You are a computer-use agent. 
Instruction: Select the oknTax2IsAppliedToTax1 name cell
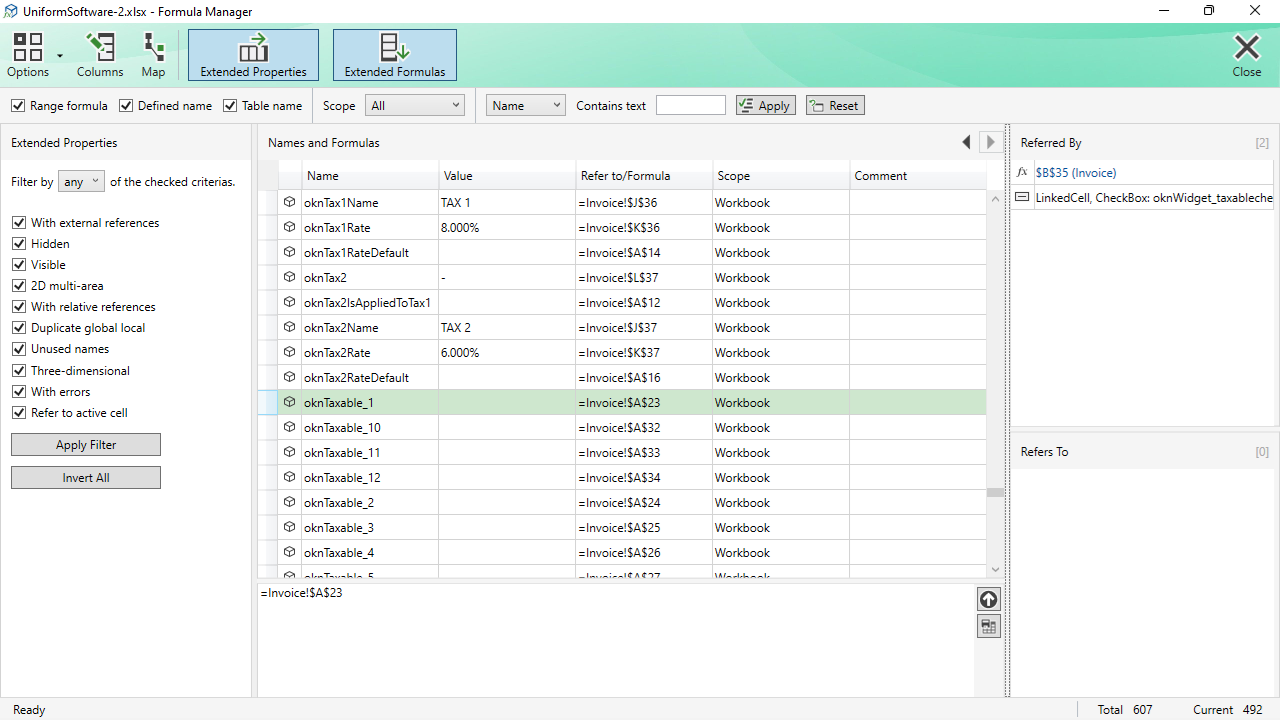point(370,302)
